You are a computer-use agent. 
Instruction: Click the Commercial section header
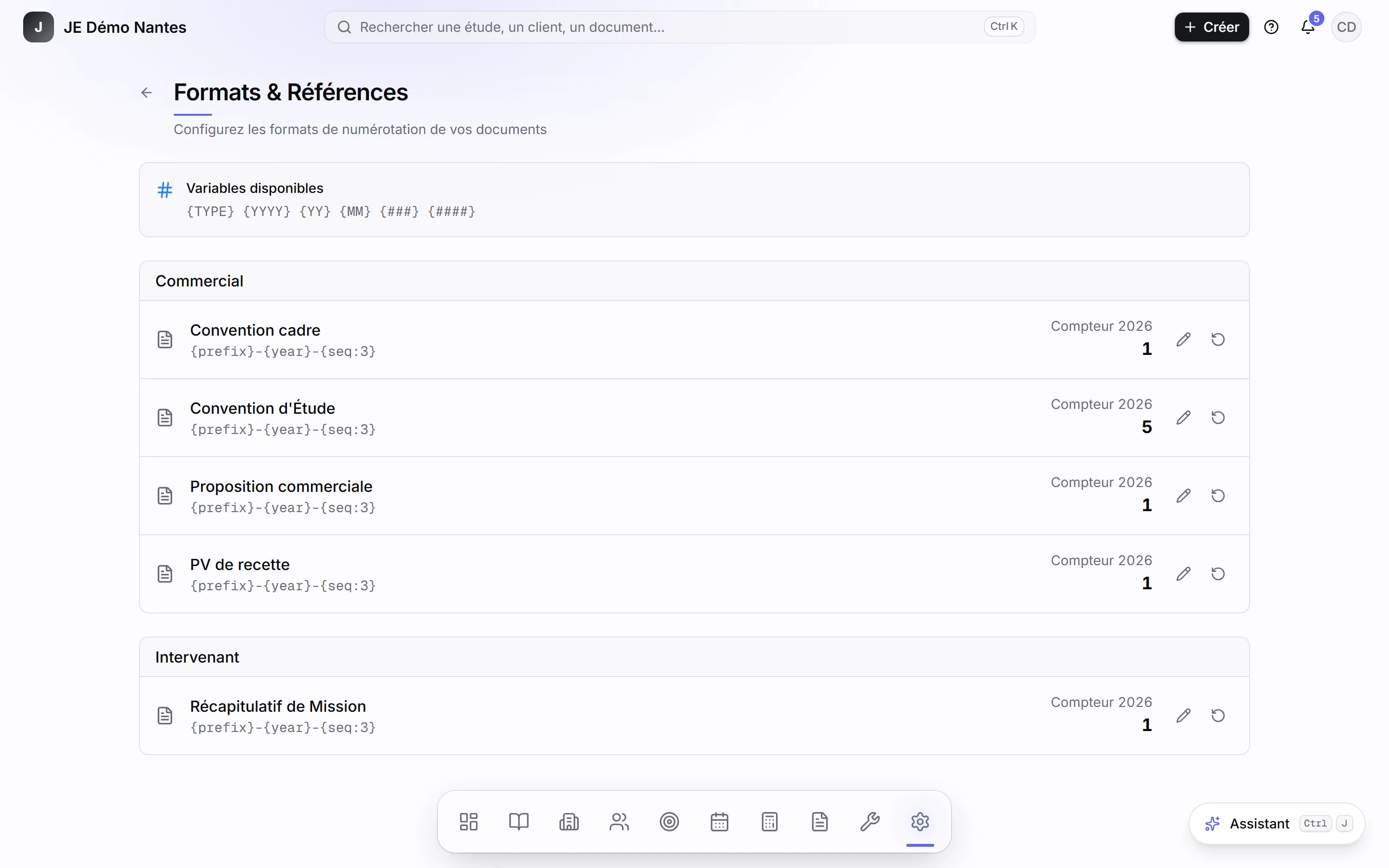(x=199, y=281)
